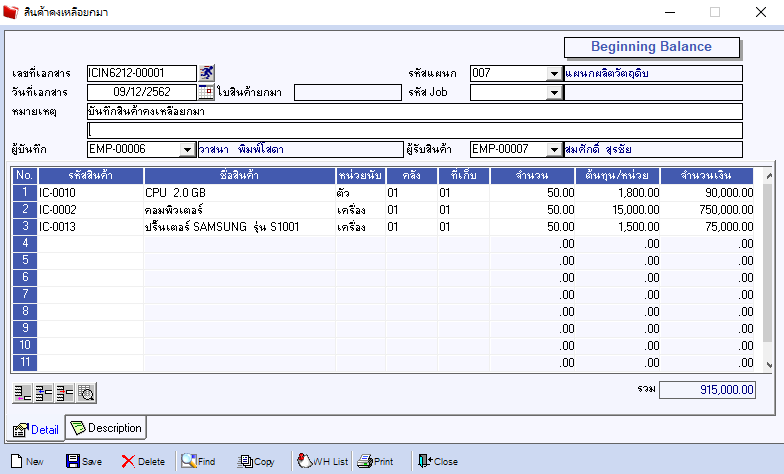The width and height of the screenshot is (784, 474).
Task: Click the 750,000.00 amount cell
Action: [707, 210]
